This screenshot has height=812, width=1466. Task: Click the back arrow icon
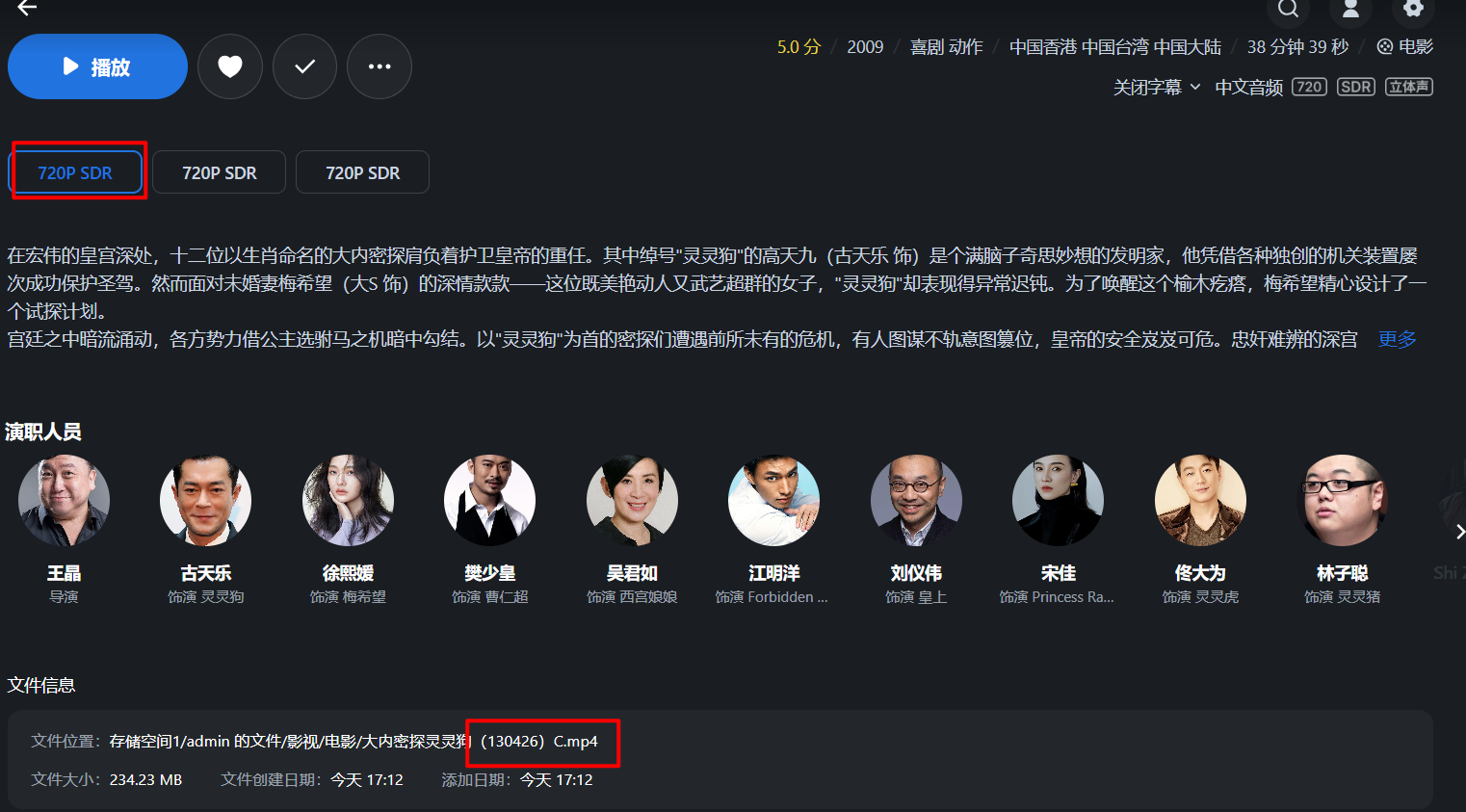[27, 8]
